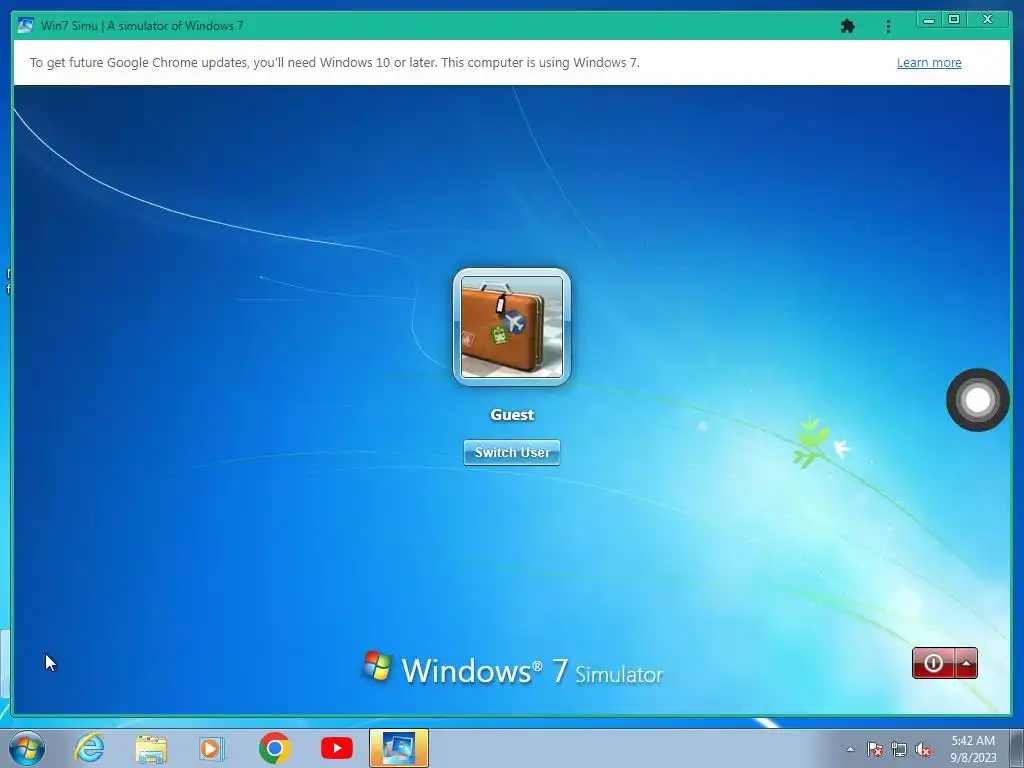
Task: Select the active Win7 Simu taskbar button
Action: [398, 748]
